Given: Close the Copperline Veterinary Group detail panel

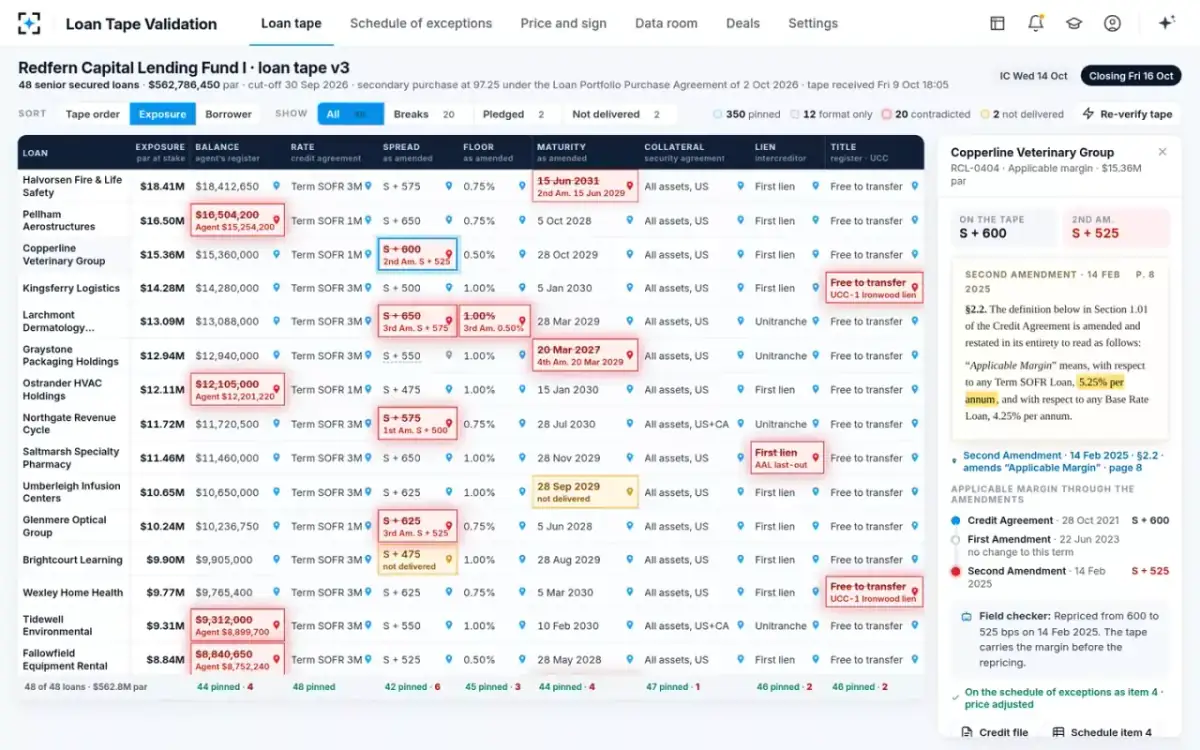Looking at the screenshot, I should point(1162,152).
